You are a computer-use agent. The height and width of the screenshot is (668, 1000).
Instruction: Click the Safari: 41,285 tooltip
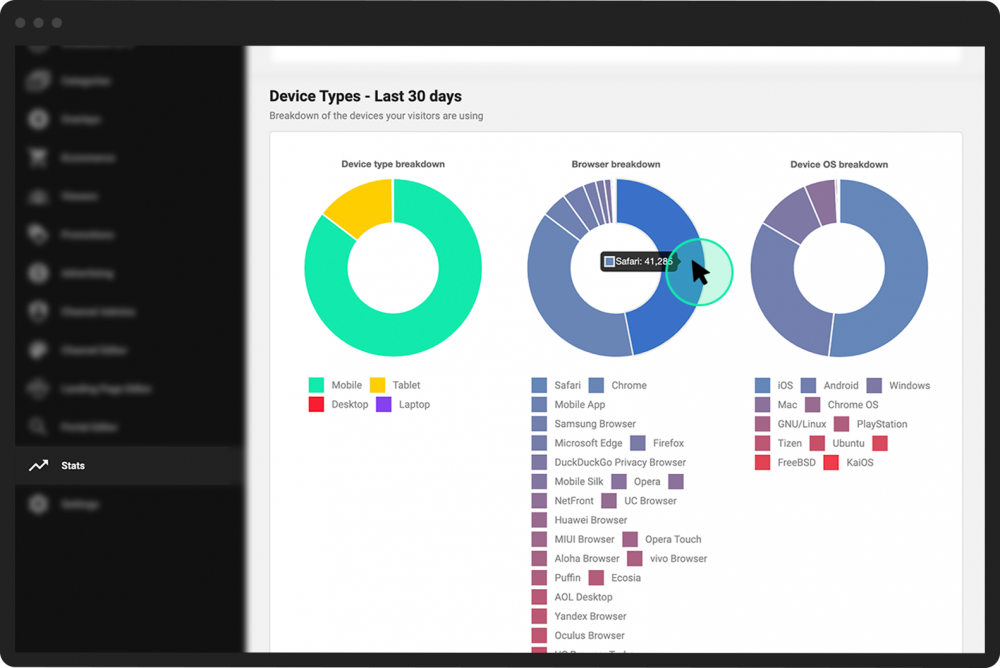point(639,261)
